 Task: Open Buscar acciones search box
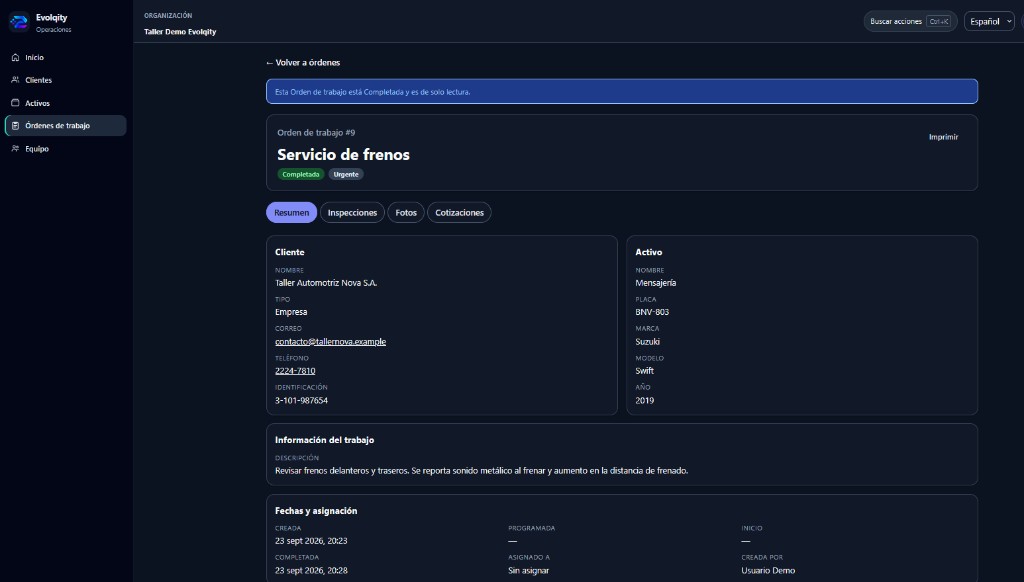910,22
